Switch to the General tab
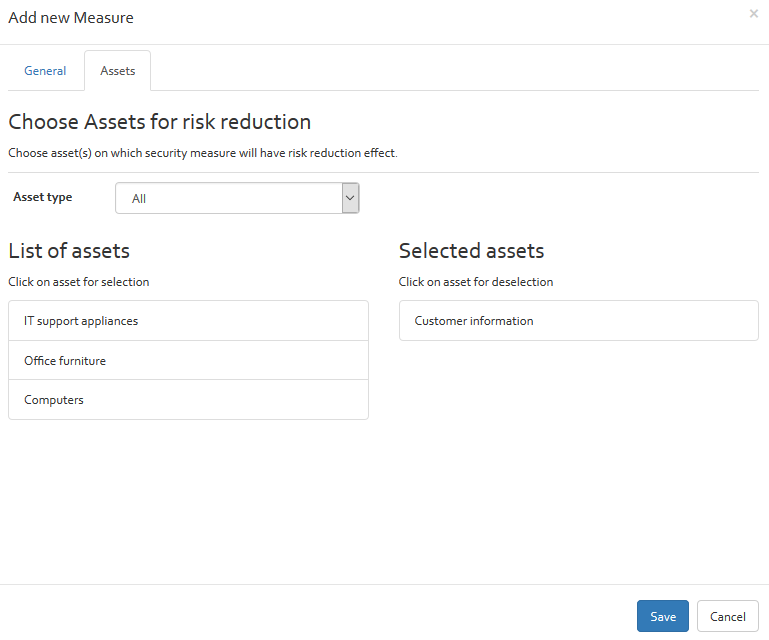 45,71
